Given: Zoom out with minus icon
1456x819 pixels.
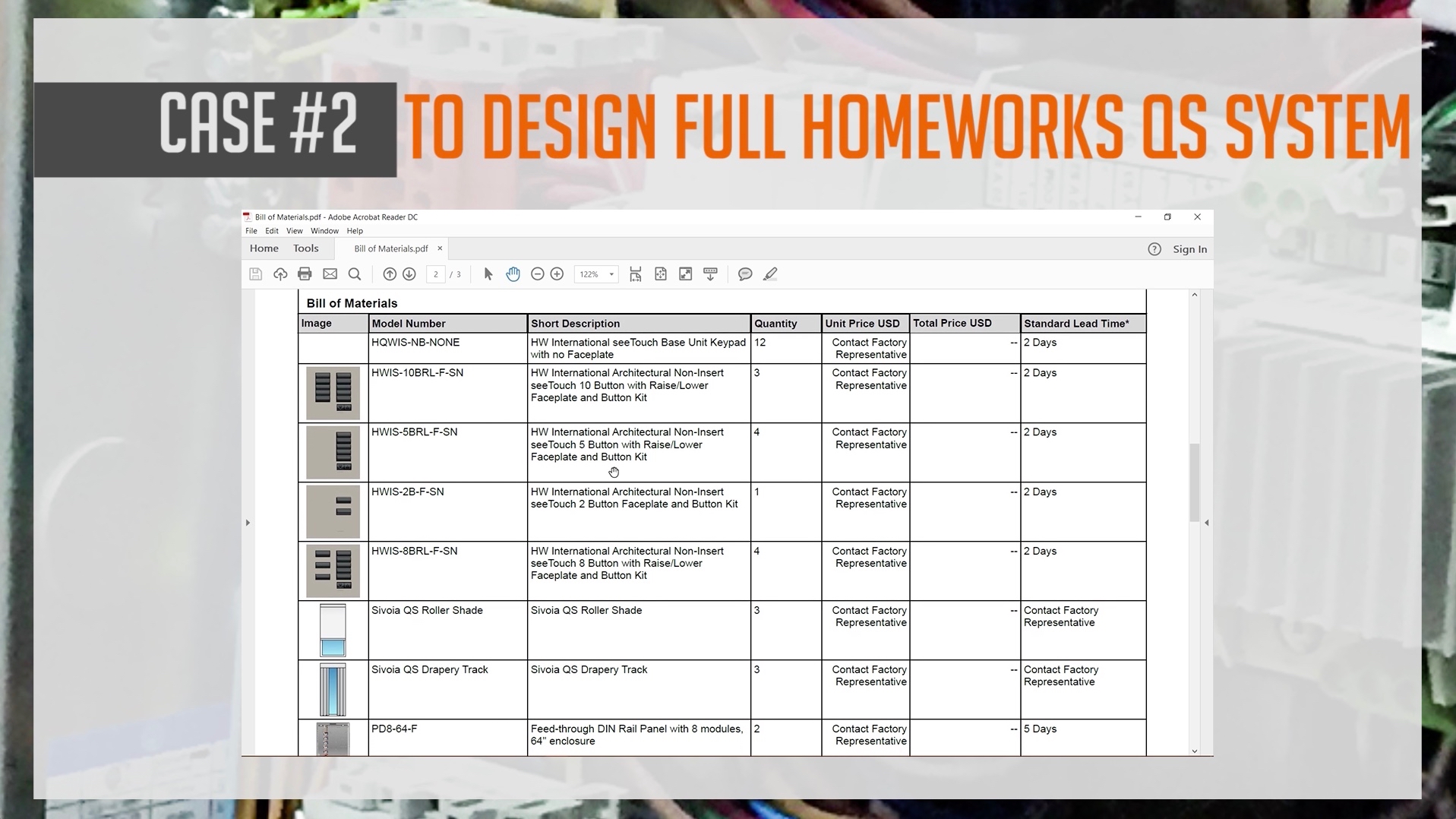Looking at the screenshot, I should pyautogui.click(x=537, y=274).
